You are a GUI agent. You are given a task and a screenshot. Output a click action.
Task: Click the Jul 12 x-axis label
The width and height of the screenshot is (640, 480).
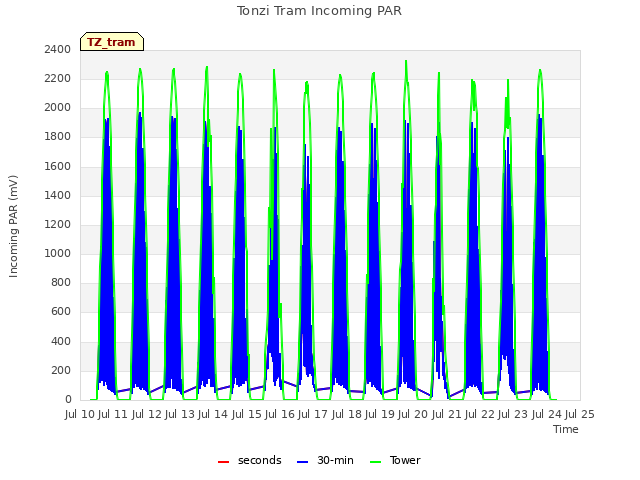[x=147, y=415]
